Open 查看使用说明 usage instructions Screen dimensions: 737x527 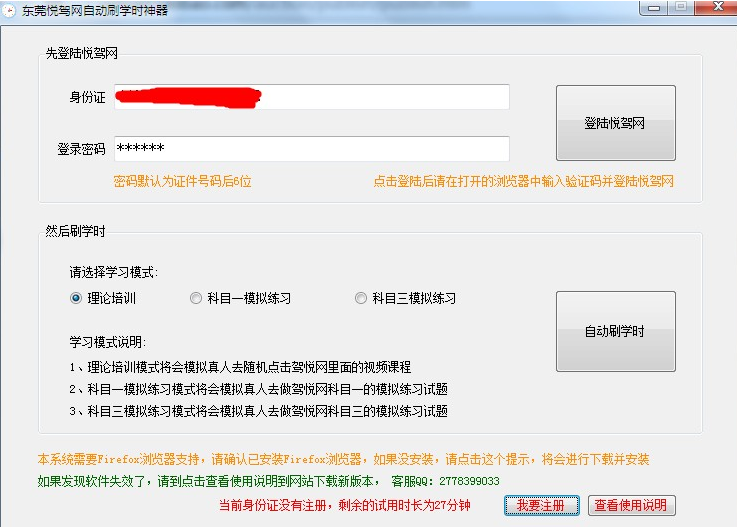click(632, 505)
